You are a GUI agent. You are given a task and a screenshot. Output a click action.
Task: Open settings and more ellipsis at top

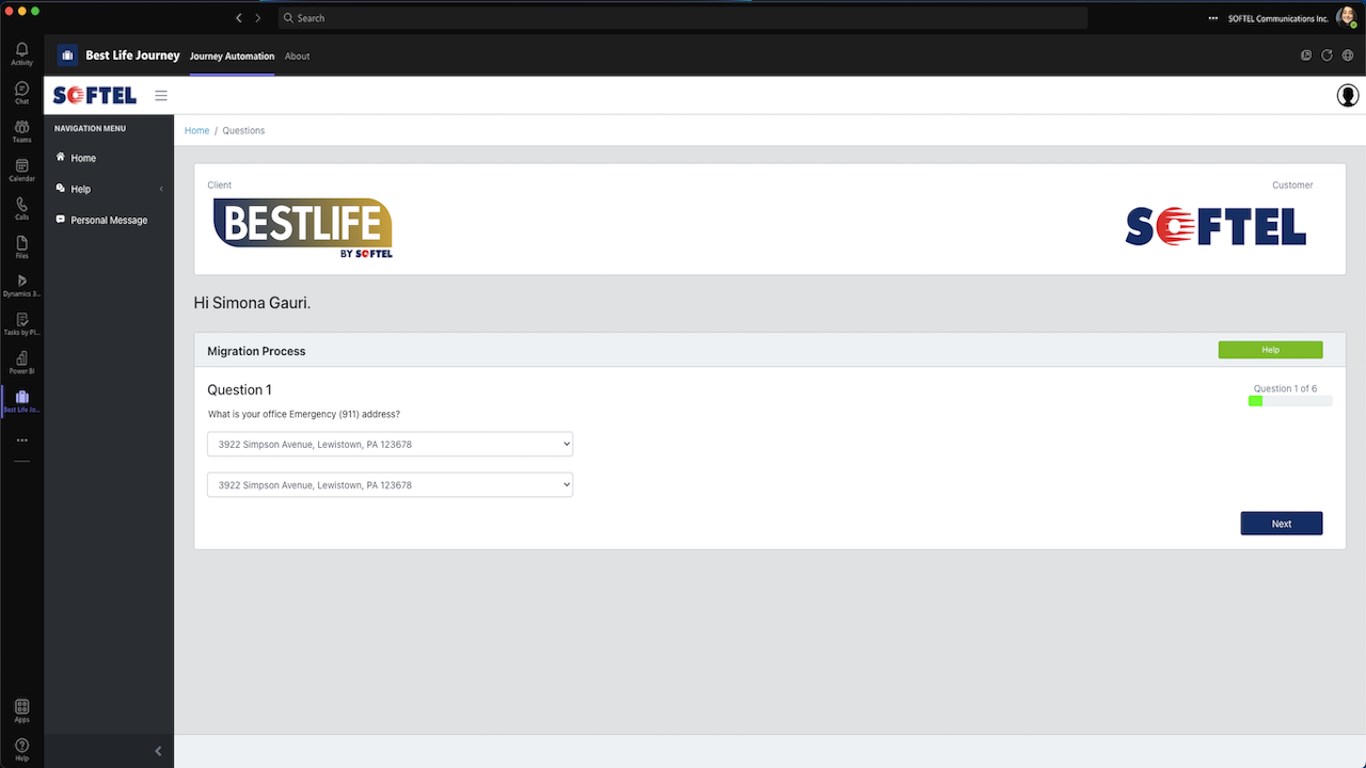(x=1213, y=18)
